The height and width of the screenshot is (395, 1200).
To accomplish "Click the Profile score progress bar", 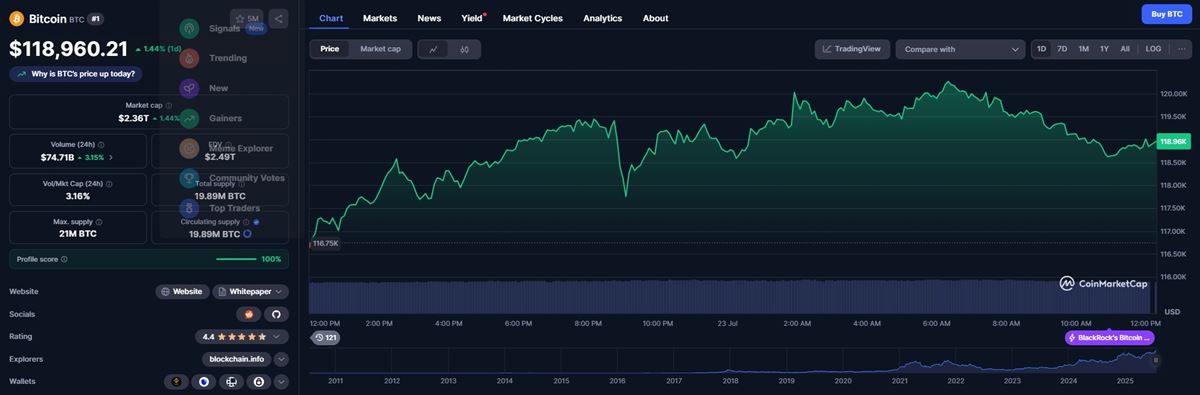I will click(x=236, y=259).
